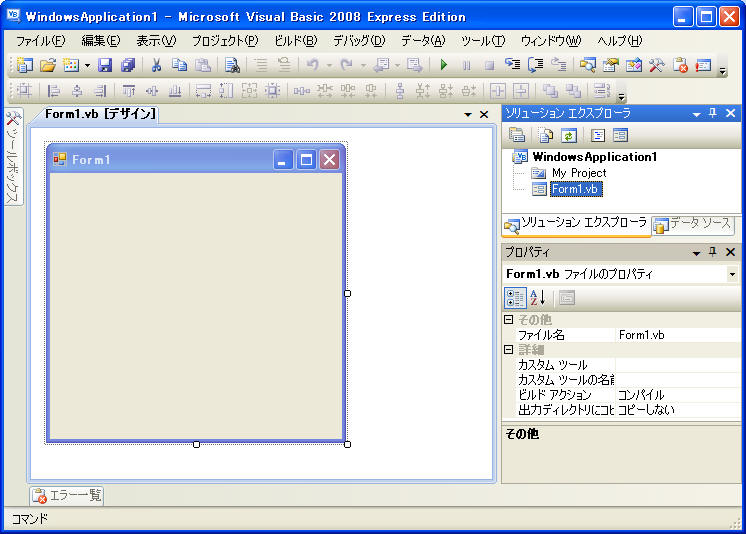
Task: Collapse the その他 property category
Action: coord(509,319)
